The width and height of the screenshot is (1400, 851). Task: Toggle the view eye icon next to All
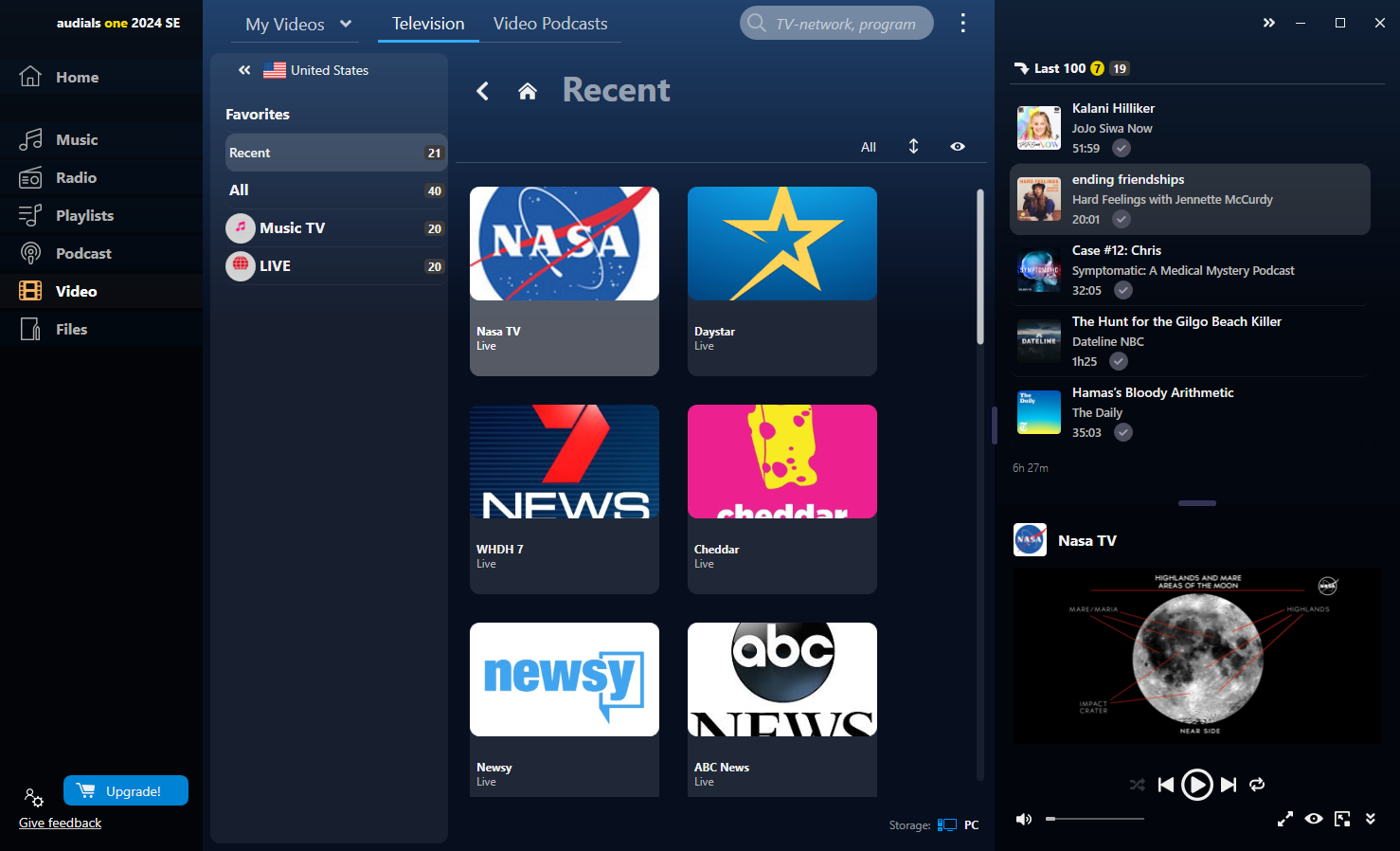tap(958, 146)
